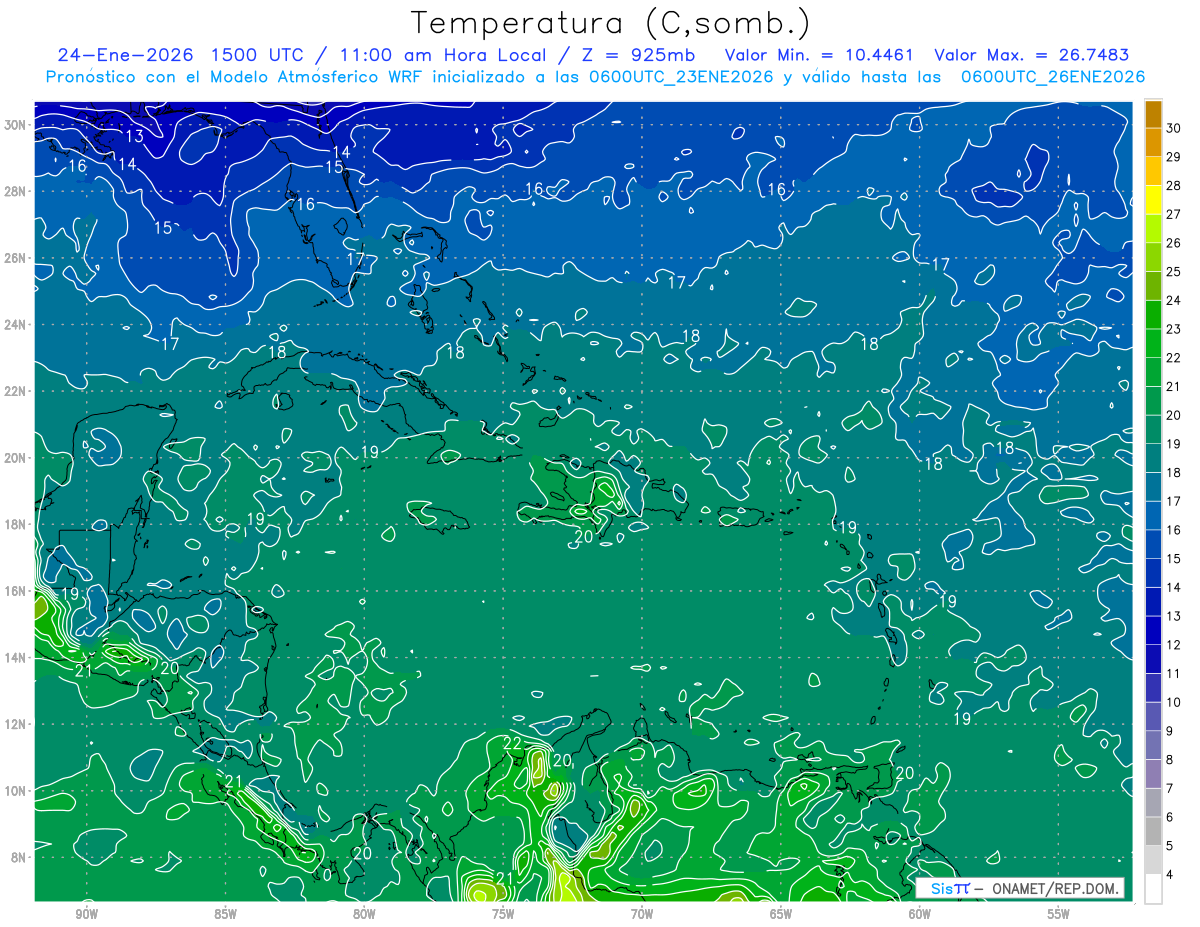Click the "28N" latitude axis label
The width and height of the screenshot is (1200, 927).
[x=15, y=191]
